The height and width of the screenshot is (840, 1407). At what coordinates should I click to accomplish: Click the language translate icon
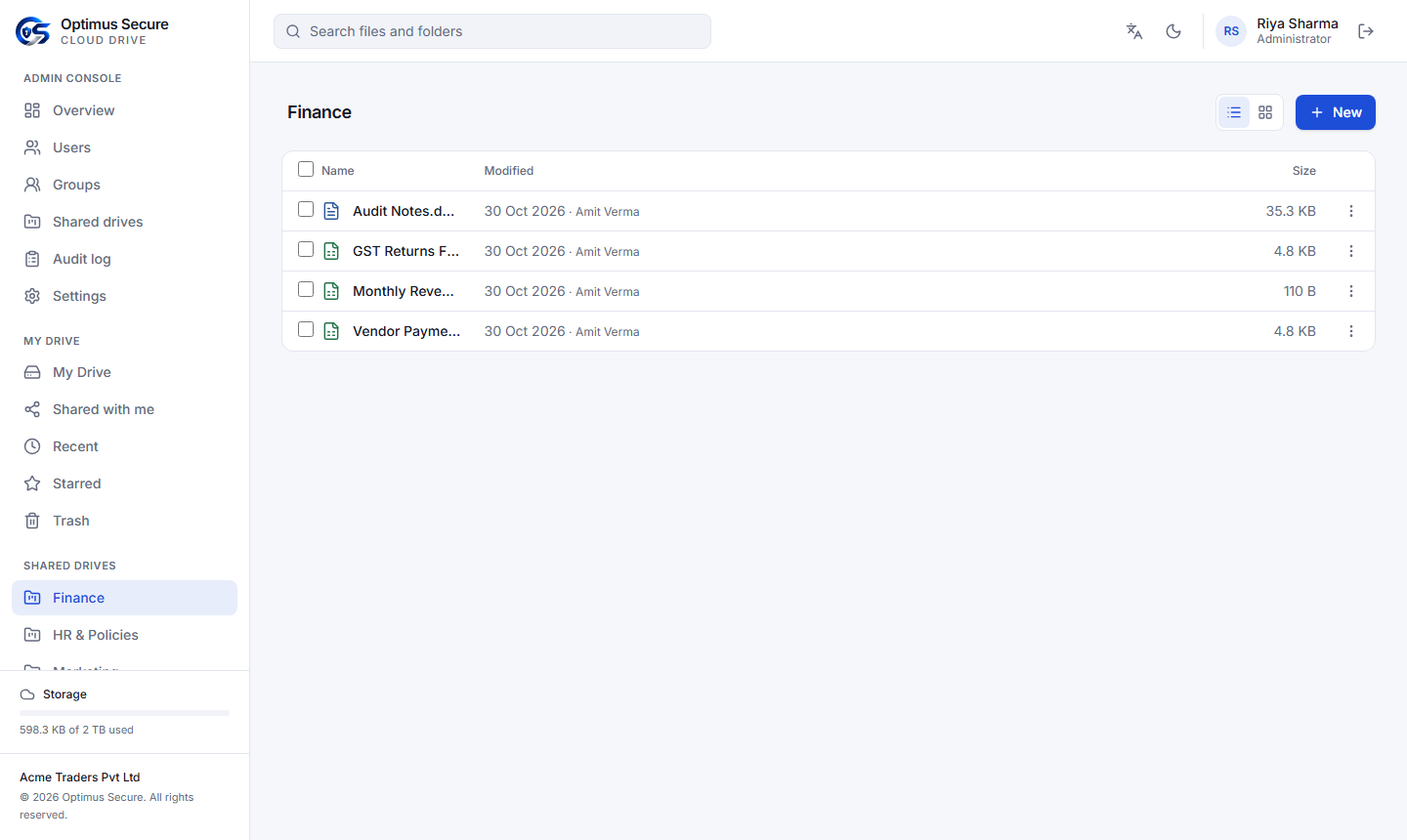(x=1134, y=31)
